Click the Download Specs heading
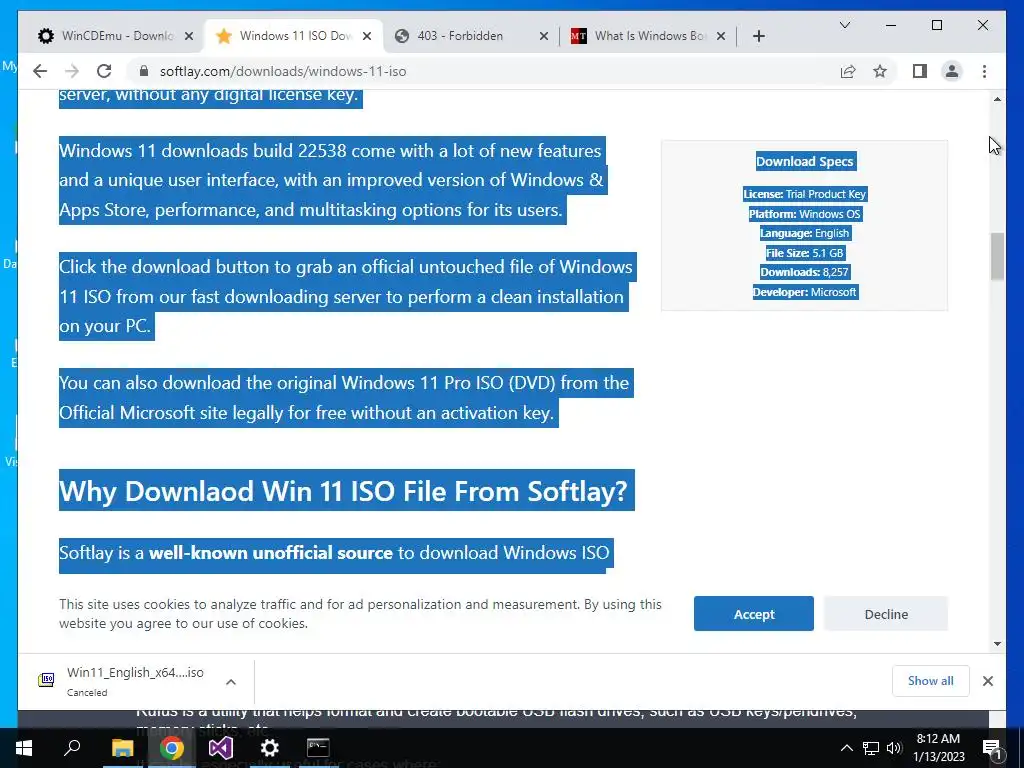Viewport: 1024px width, 768px height. click(805, 161)
